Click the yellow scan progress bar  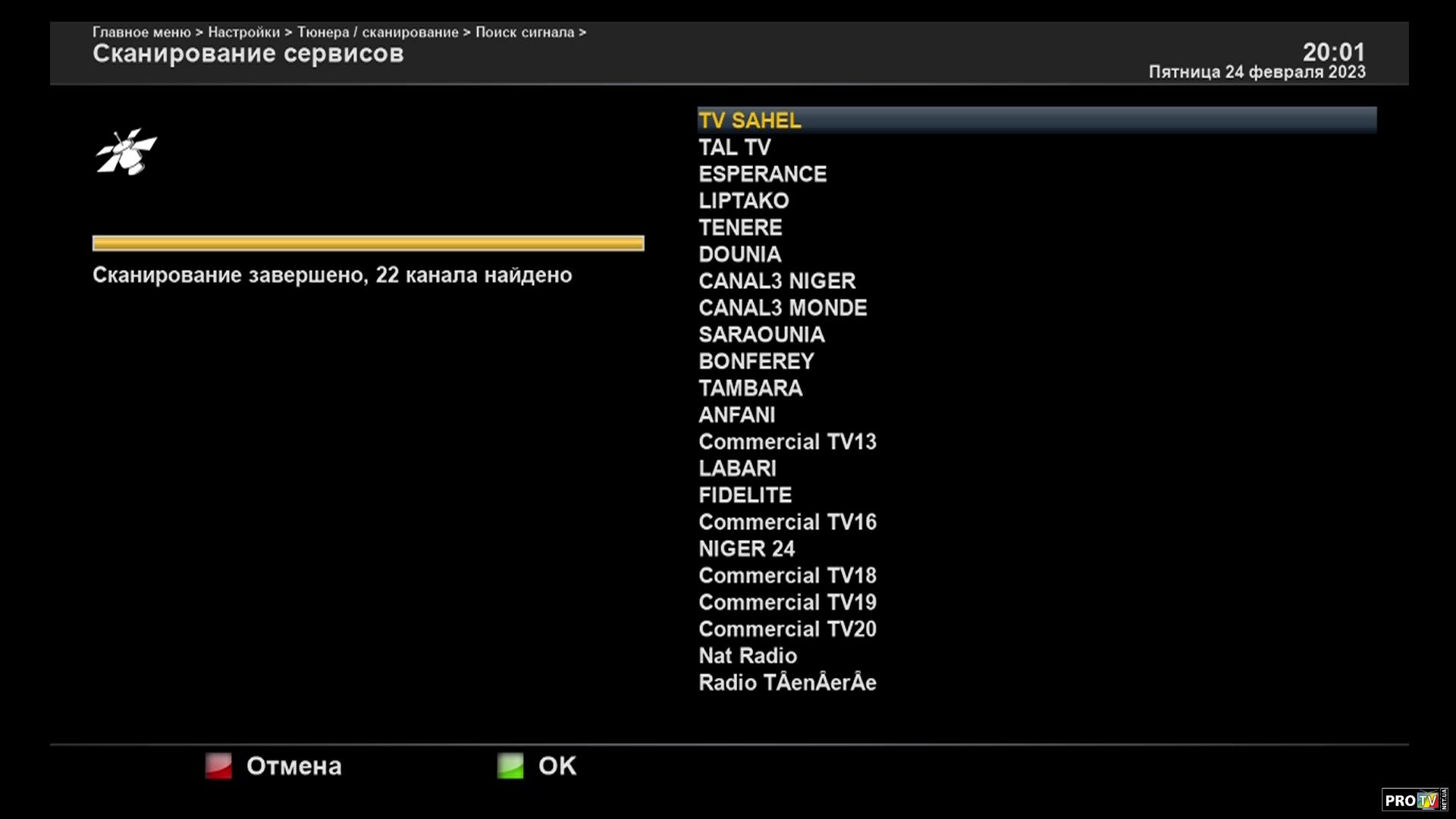coord(368,243)
